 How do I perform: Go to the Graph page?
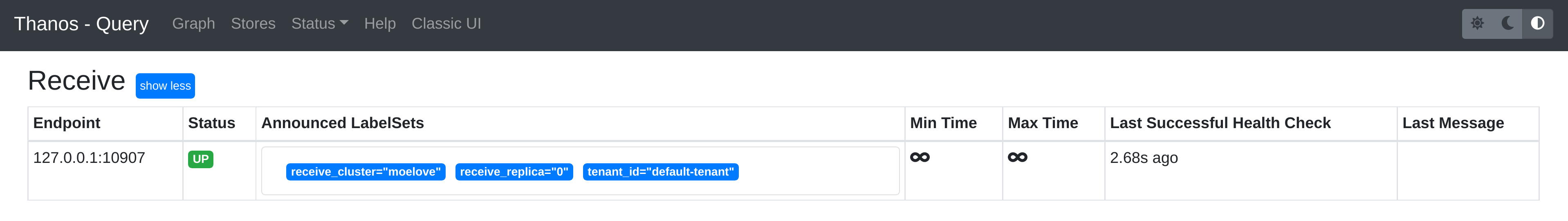coord(193,24)
